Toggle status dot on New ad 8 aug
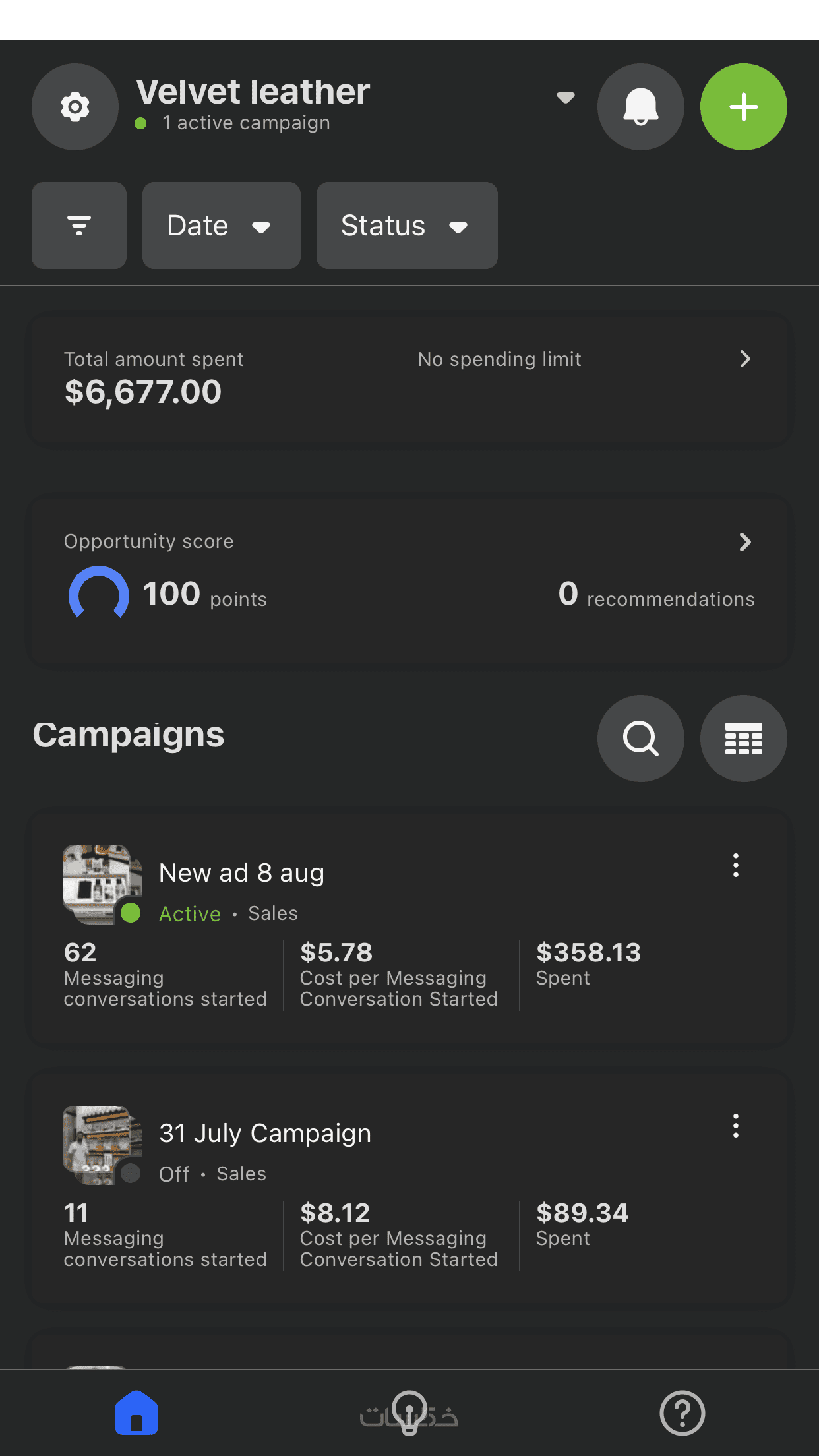Screen dimensions: 819x1456 pos(131,913)
